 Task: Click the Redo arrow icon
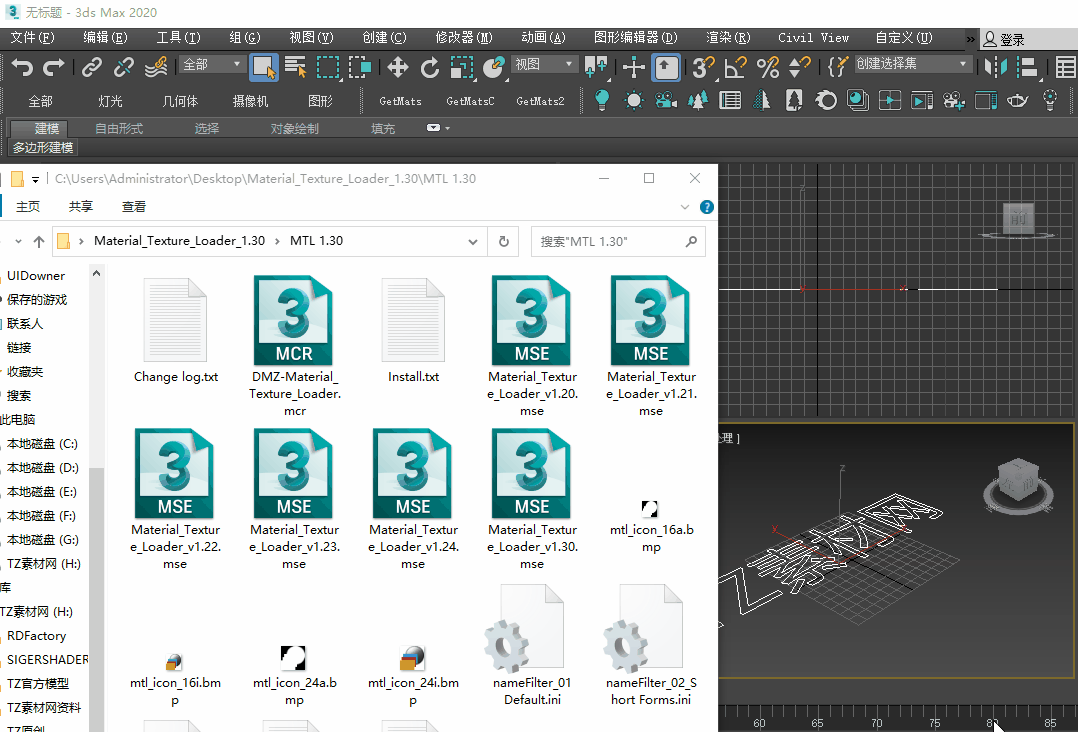(x=54, y=67)
